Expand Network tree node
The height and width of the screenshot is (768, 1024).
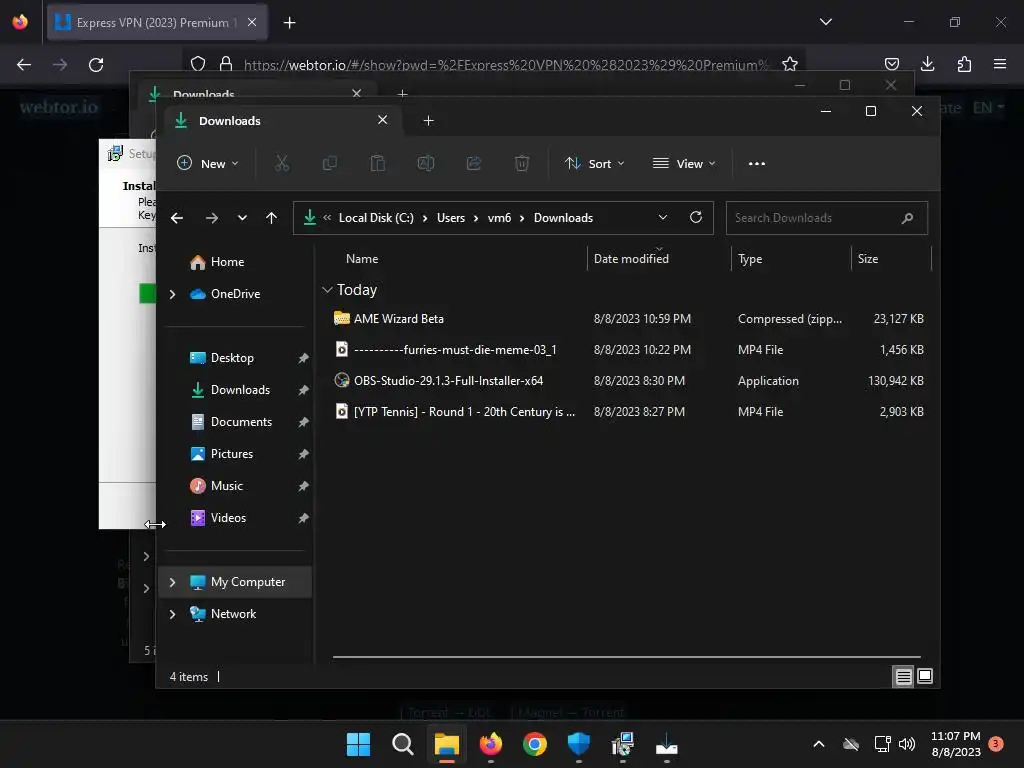172,614
